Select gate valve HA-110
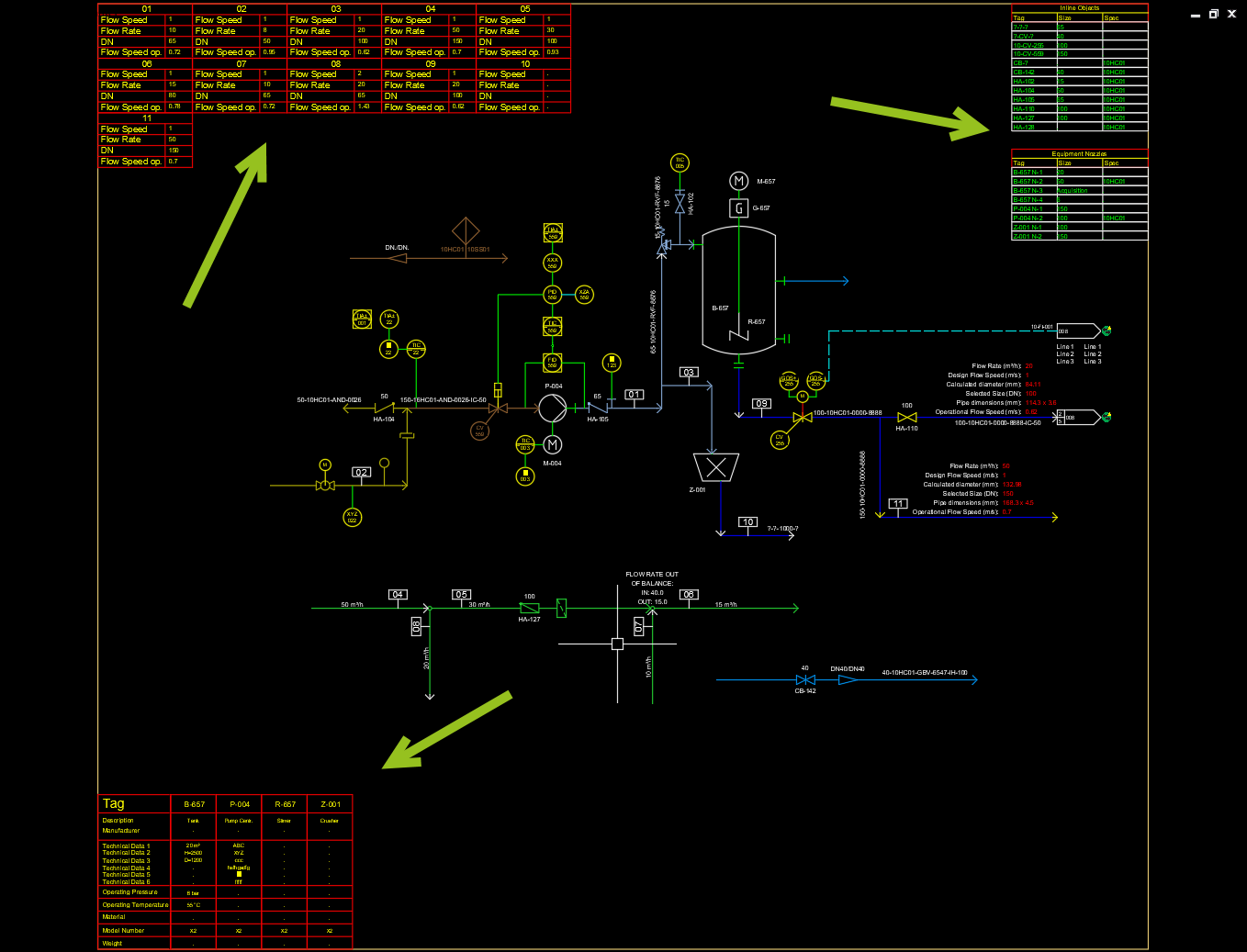The height and width of the screenshot is (952, 1247). coord(907,417)
